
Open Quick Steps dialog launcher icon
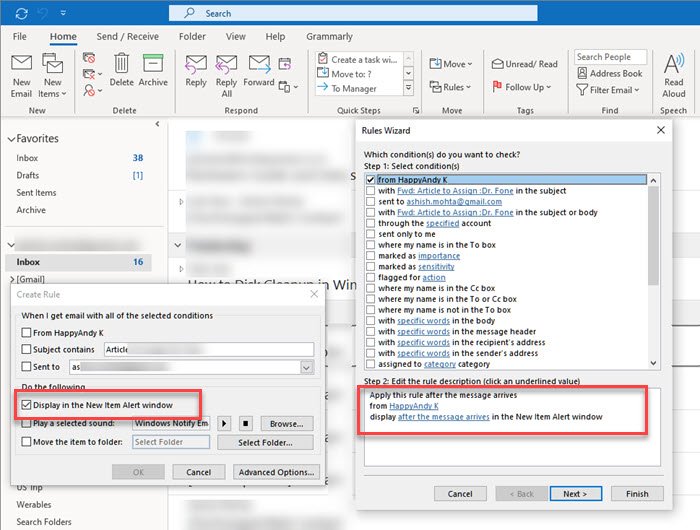(416, 110)
